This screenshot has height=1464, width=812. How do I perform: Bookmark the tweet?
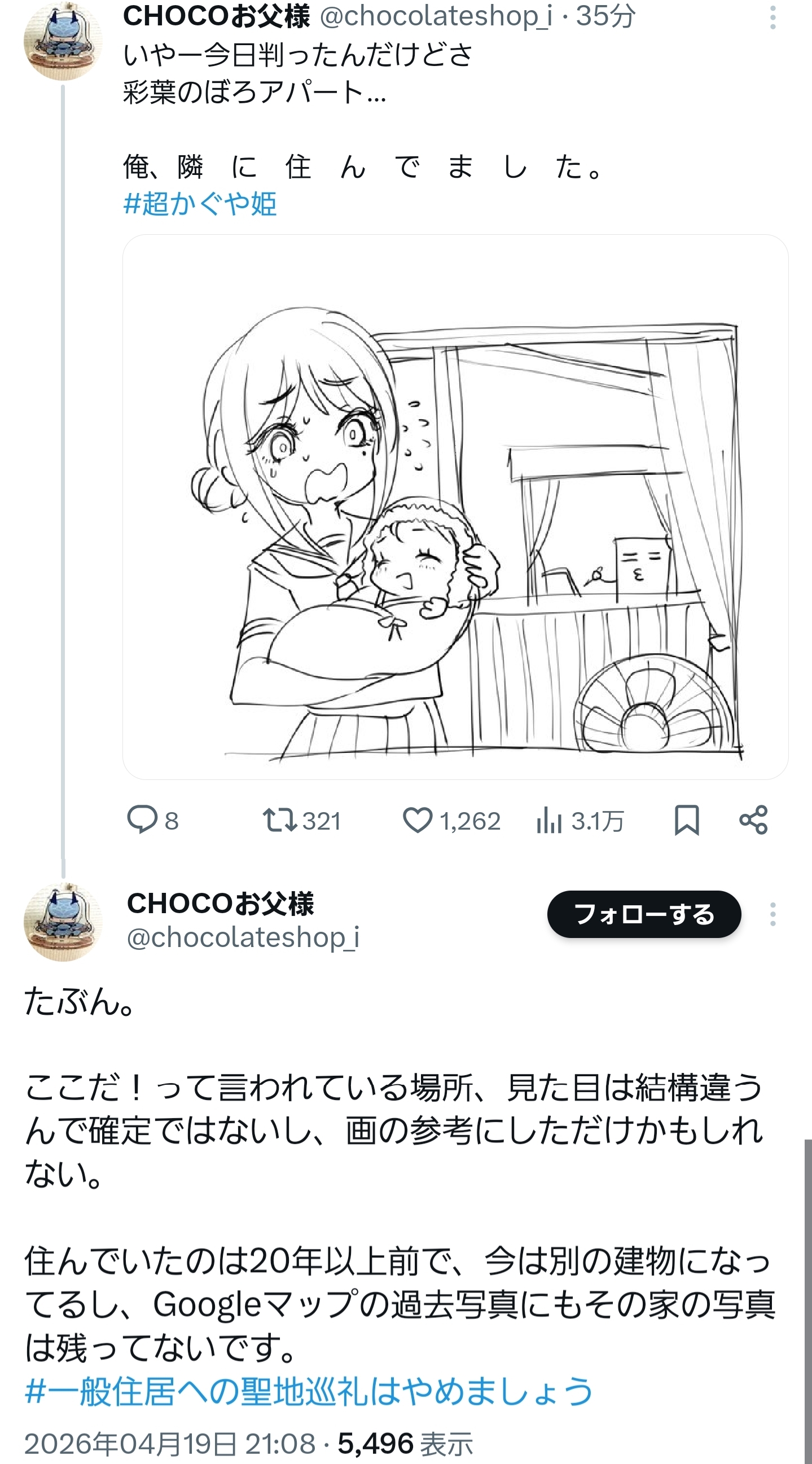tap(686, 820)
